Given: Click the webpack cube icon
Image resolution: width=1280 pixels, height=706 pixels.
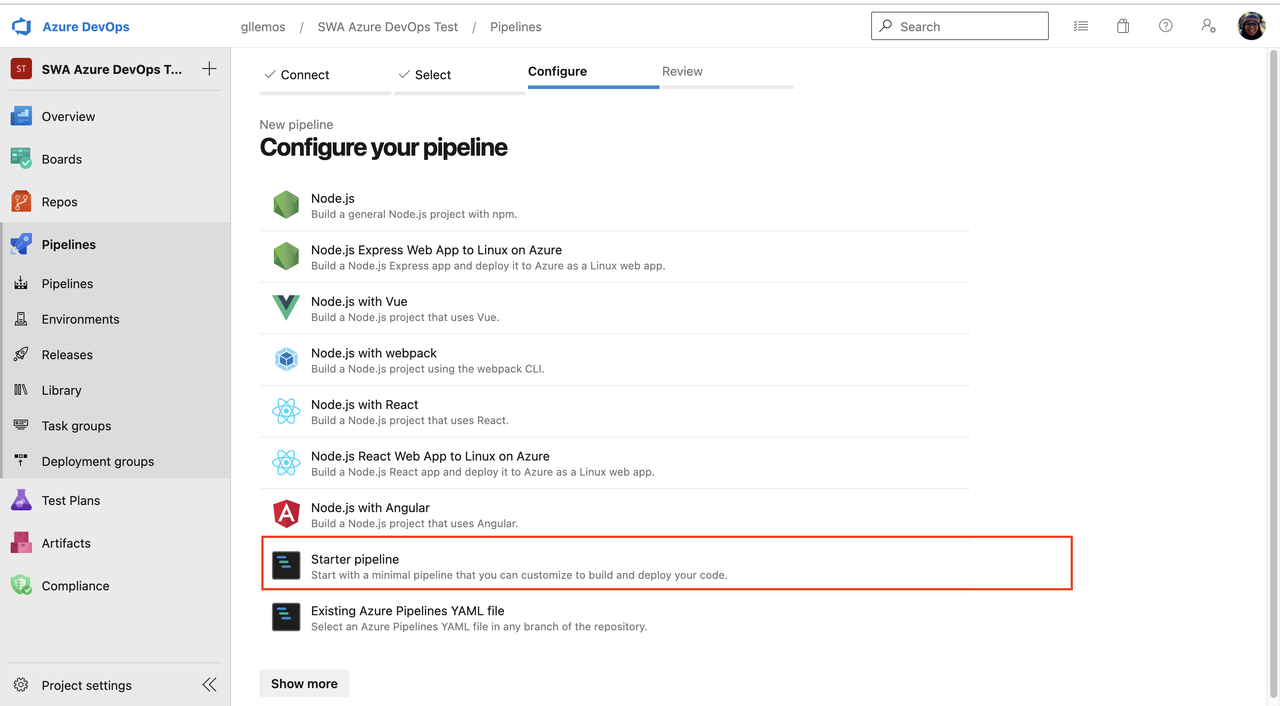Looking at the screenshot, I should click(x=286, y=360).
